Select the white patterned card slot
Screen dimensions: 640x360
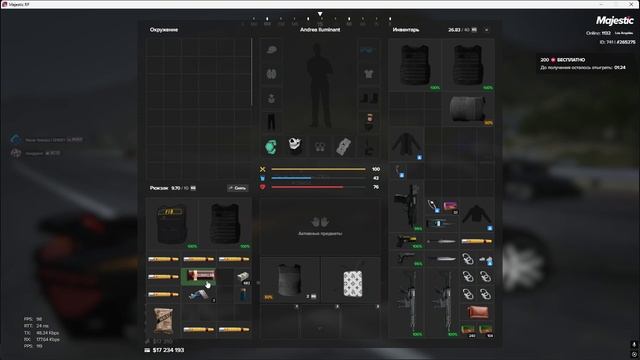pos(352,280)
